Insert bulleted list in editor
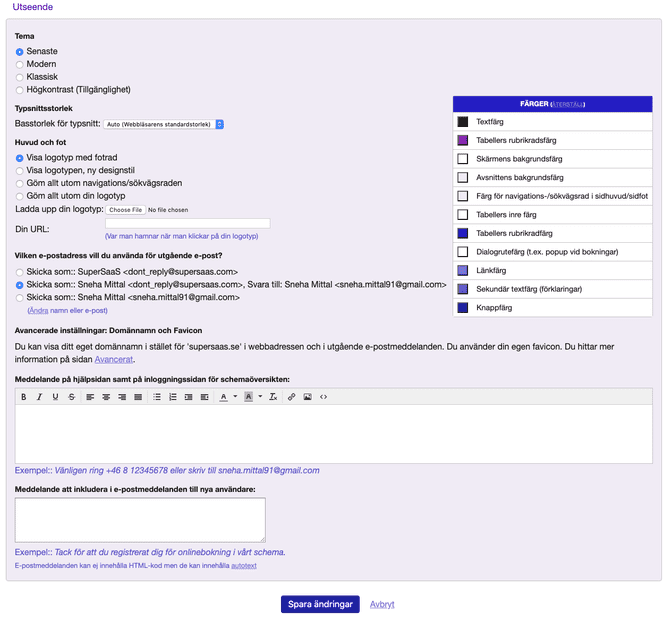 click(157, 397)
